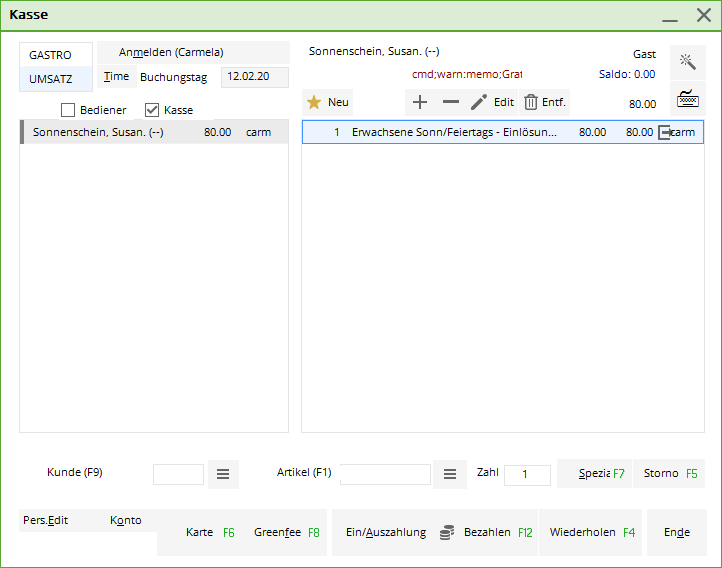Open the Kunde list menu button
Screen dimensions: 722x568
(223, 474)
